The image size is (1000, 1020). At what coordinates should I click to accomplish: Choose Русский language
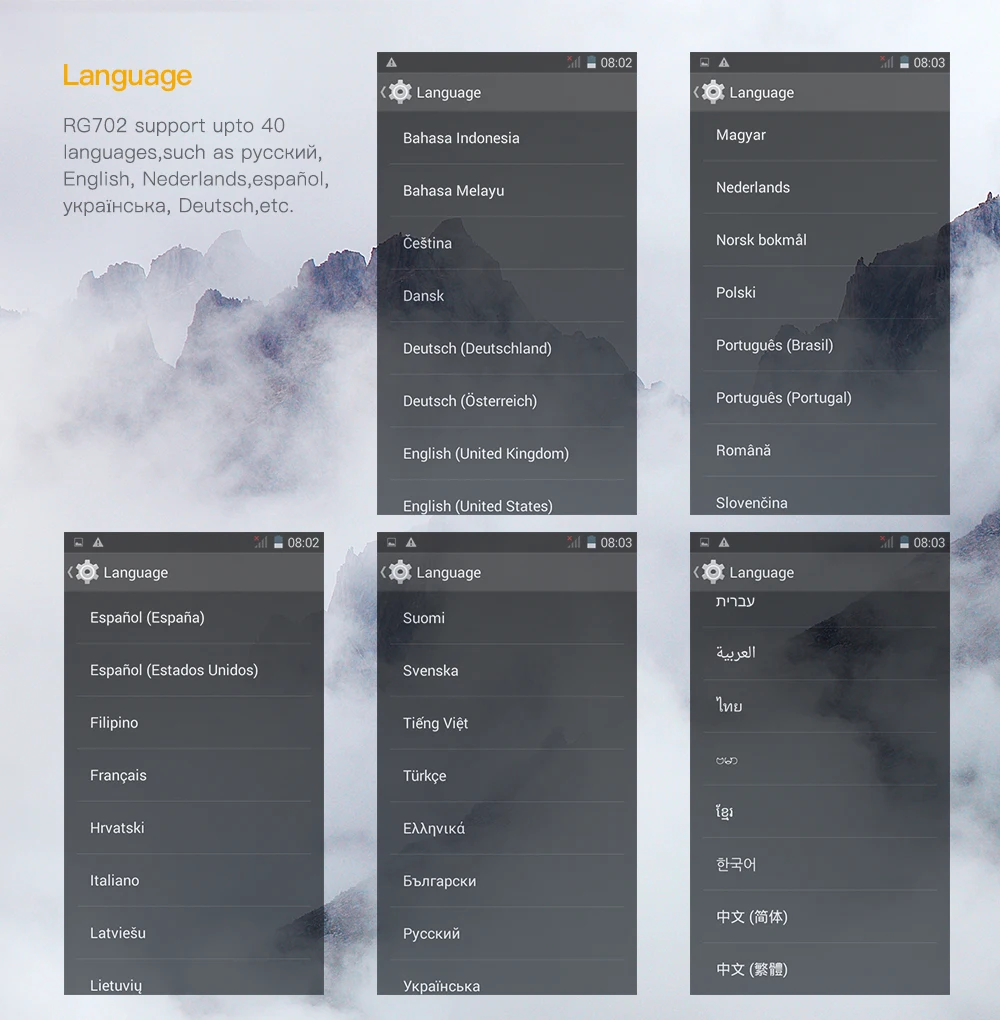click(507, 934)
